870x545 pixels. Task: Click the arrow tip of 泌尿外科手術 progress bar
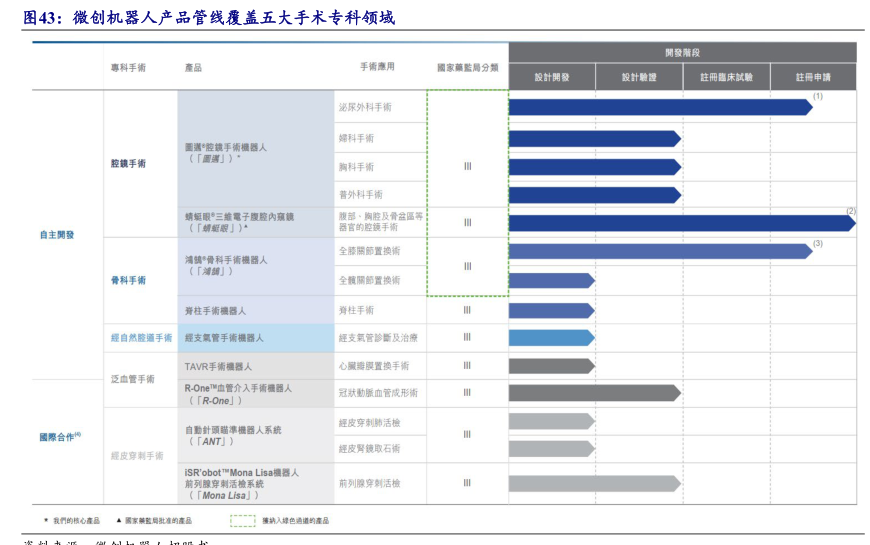(809, 107)
